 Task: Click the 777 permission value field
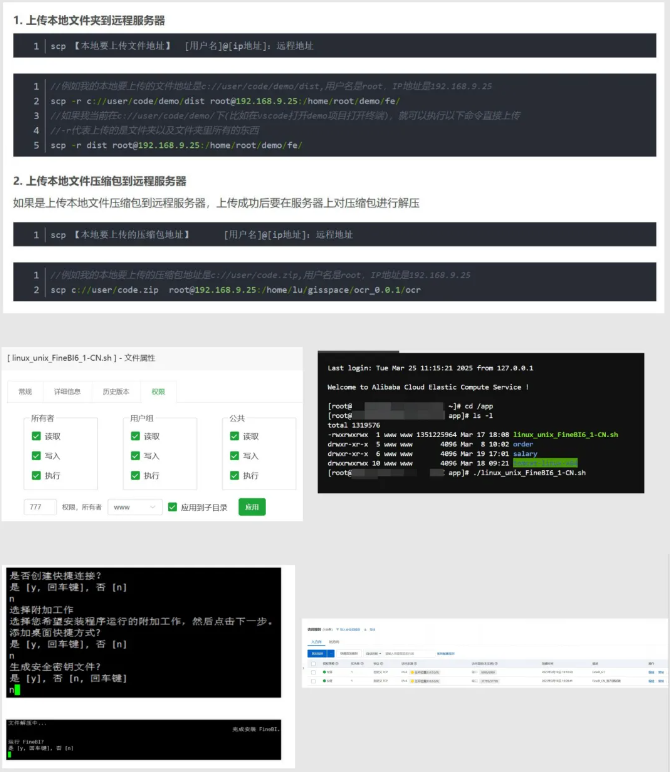point(40,507)
